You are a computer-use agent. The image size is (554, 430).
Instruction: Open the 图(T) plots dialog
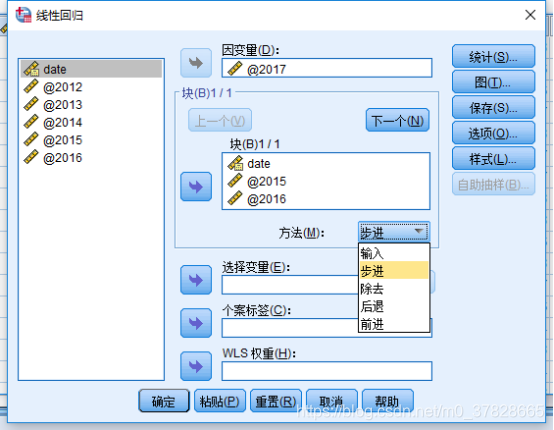click(493, 82)
